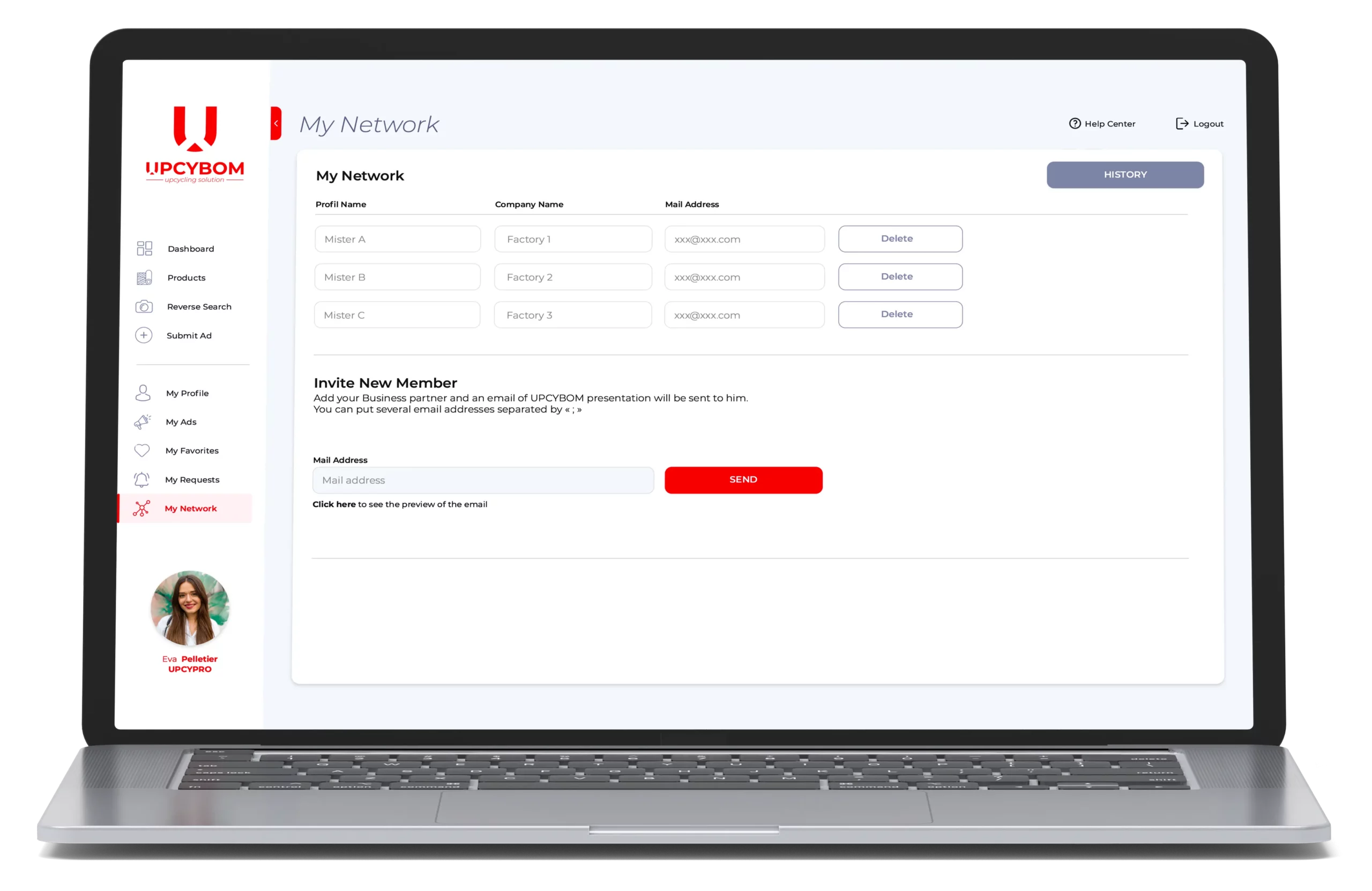Open My Profile menu item

[x=187, y=393]
